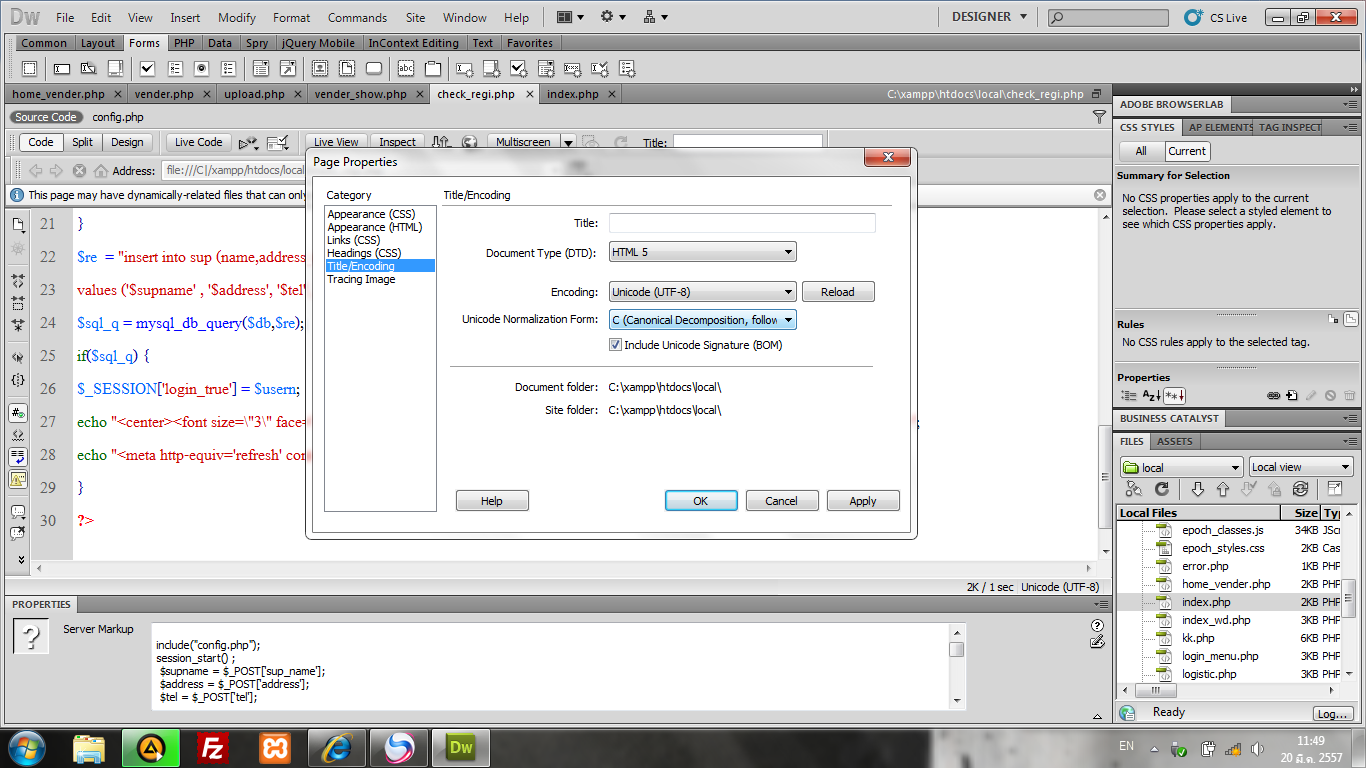Viewport: 1366px width, 768px height.
Task: Switch to Design view
Action: (x=127, y=142)
